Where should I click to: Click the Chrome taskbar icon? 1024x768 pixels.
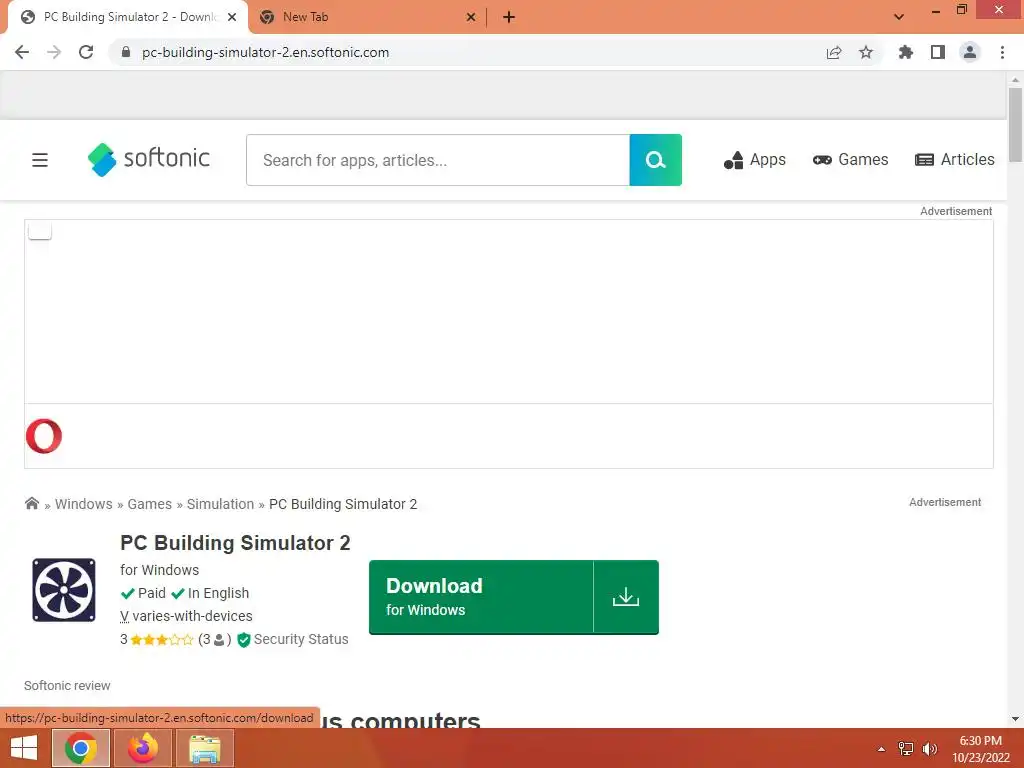click(81, 748)
